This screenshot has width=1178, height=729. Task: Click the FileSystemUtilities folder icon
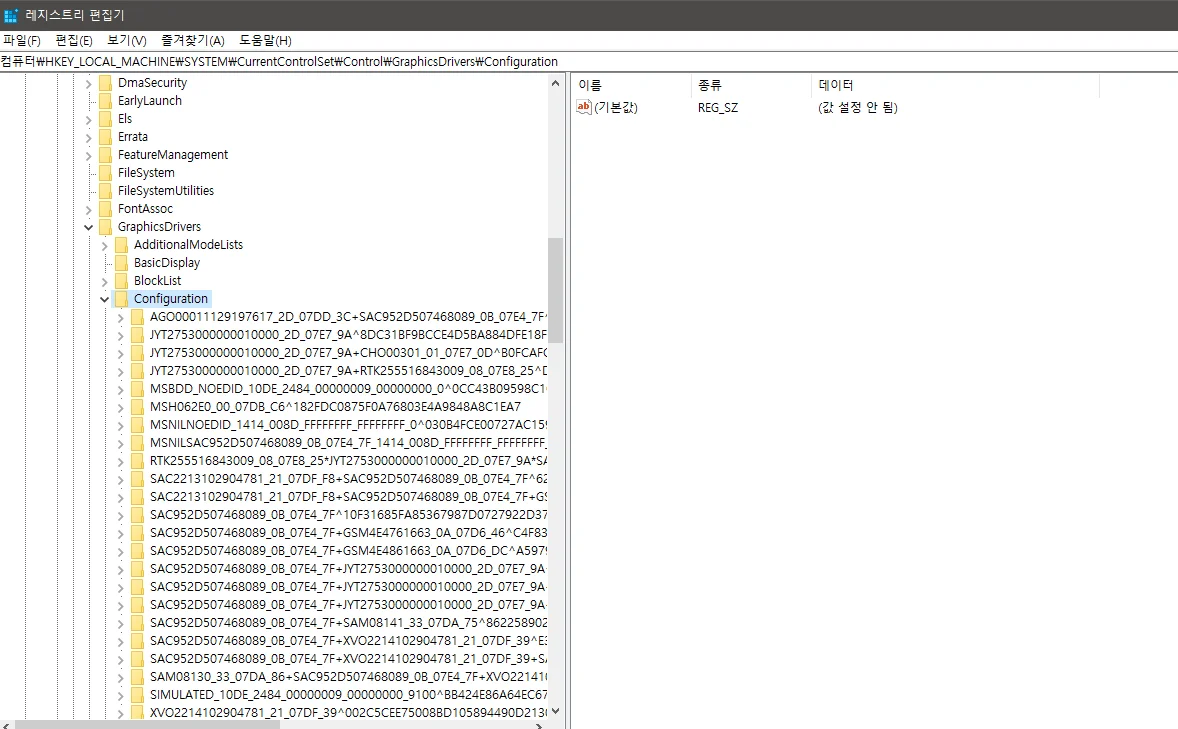[105, 191]
